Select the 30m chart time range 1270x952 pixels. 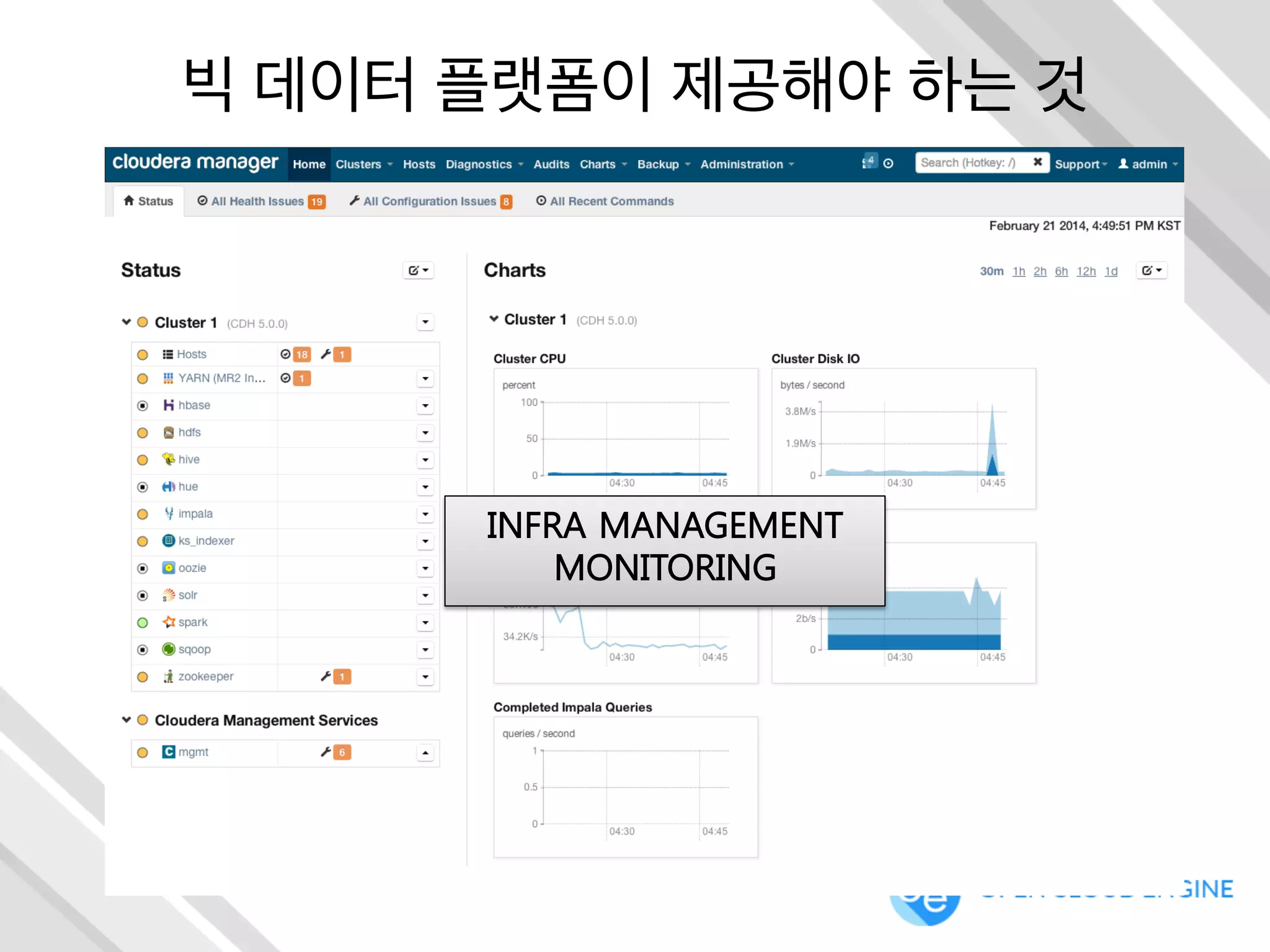(992, 271)
